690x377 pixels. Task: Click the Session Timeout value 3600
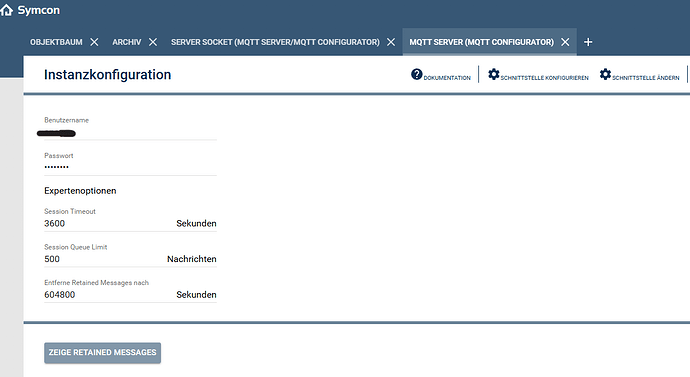[55, 223]
